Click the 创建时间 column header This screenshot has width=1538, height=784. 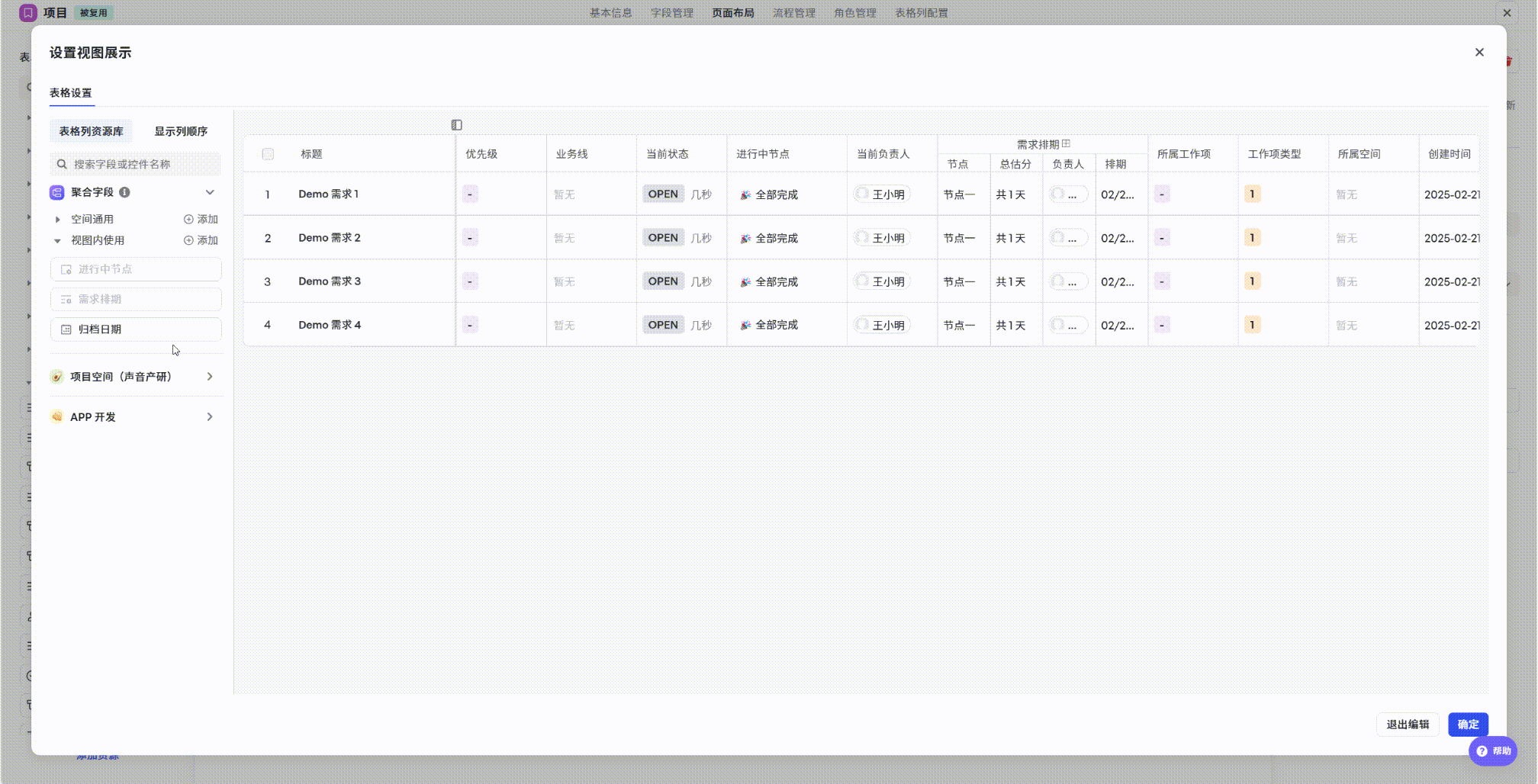[1450, 154]
